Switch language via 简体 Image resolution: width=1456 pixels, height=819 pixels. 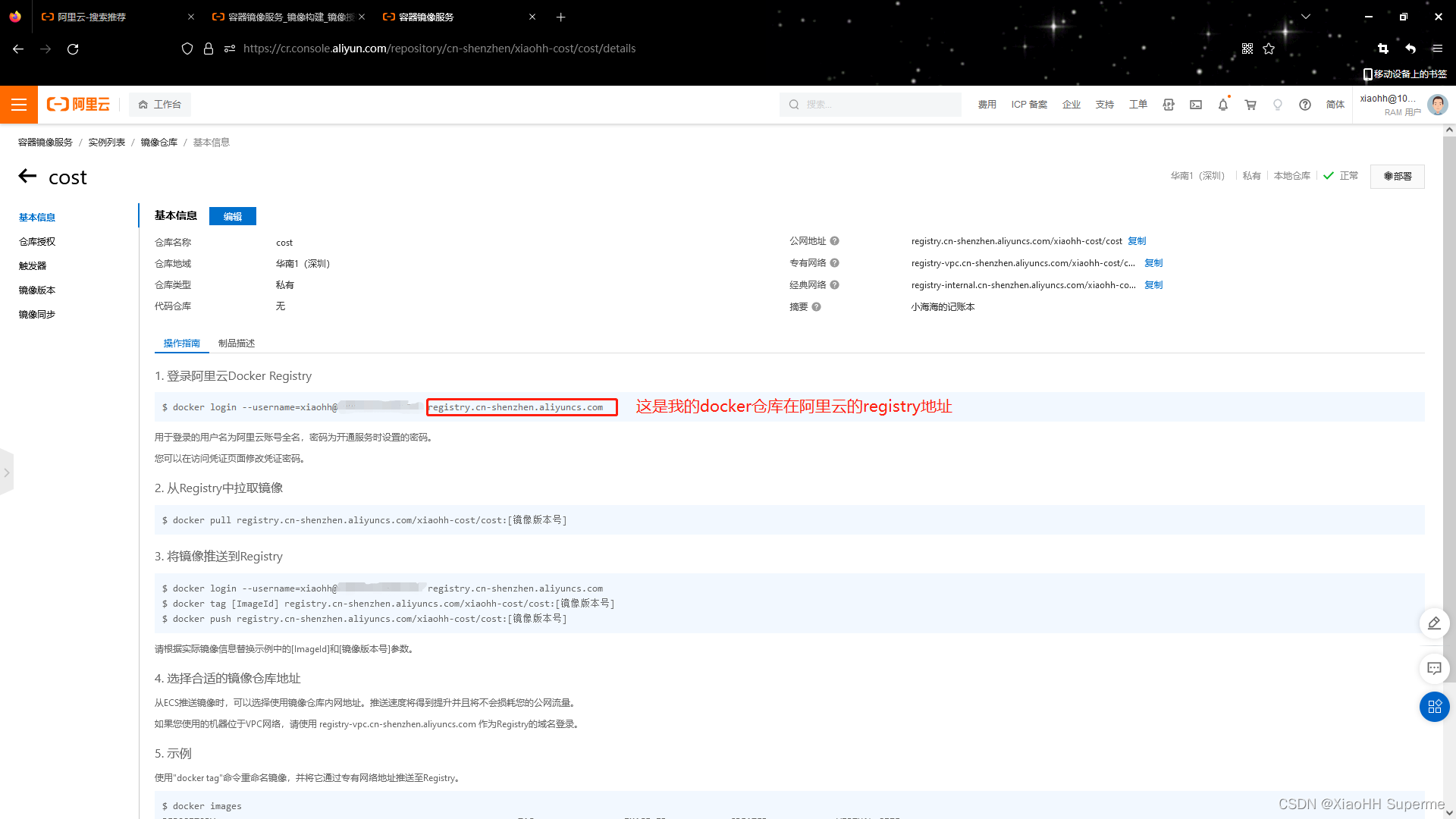1335,105
